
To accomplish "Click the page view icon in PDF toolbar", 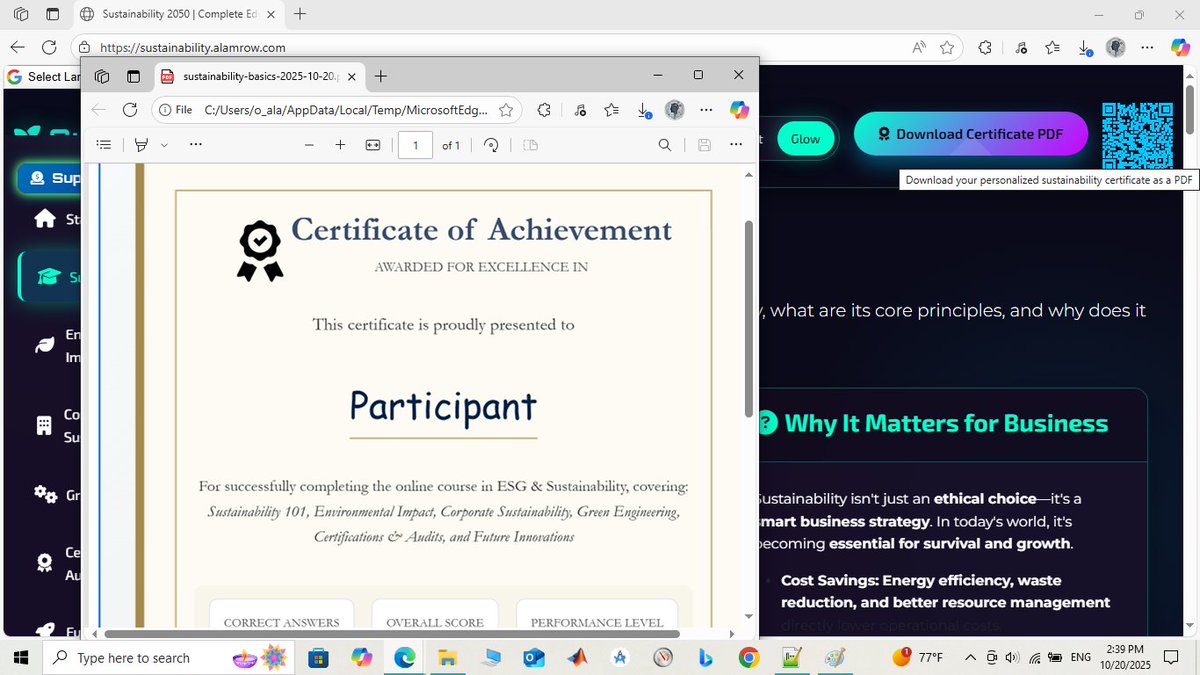I will click(531, 145).
